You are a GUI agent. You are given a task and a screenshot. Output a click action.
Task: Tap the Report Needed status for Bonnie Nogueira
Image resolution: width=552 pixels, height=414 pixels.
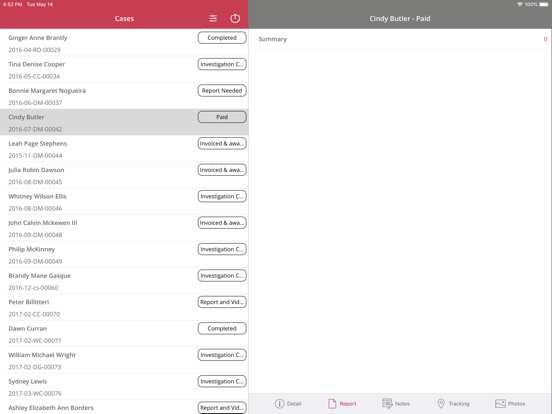tap(222, 90)
